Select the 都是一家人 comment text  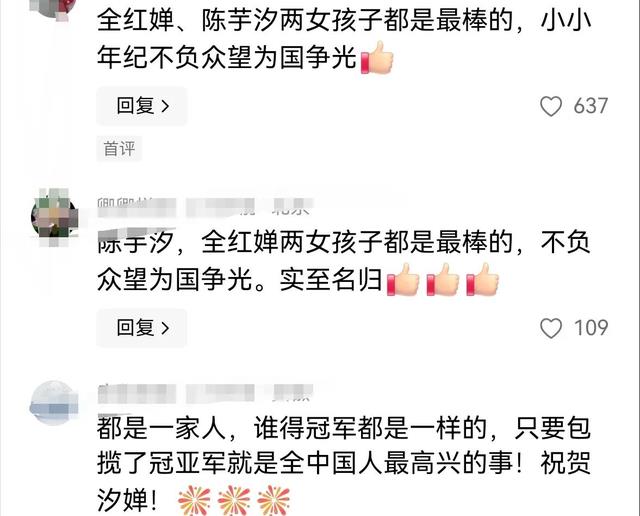344,464
